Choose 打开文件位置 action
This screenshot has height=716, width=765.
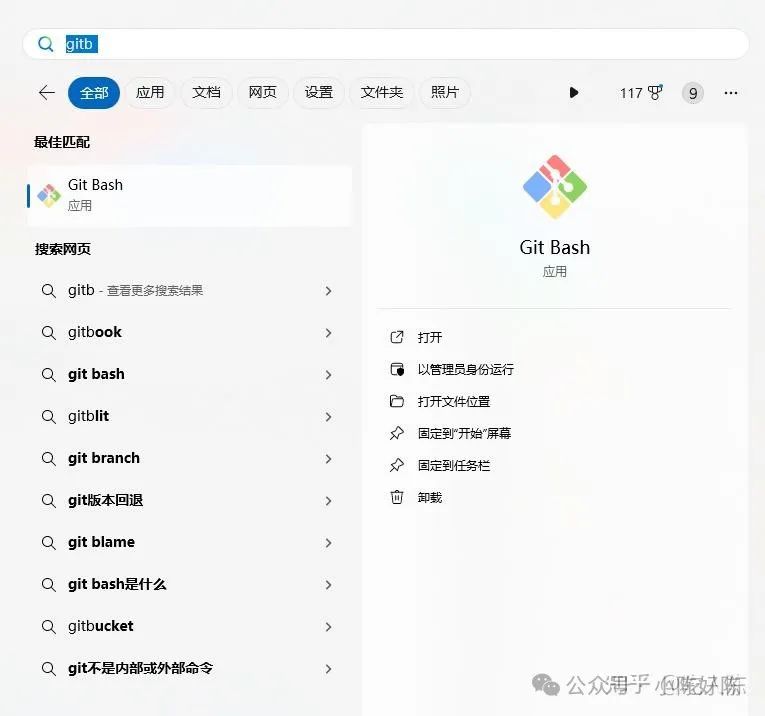(454, 402)
